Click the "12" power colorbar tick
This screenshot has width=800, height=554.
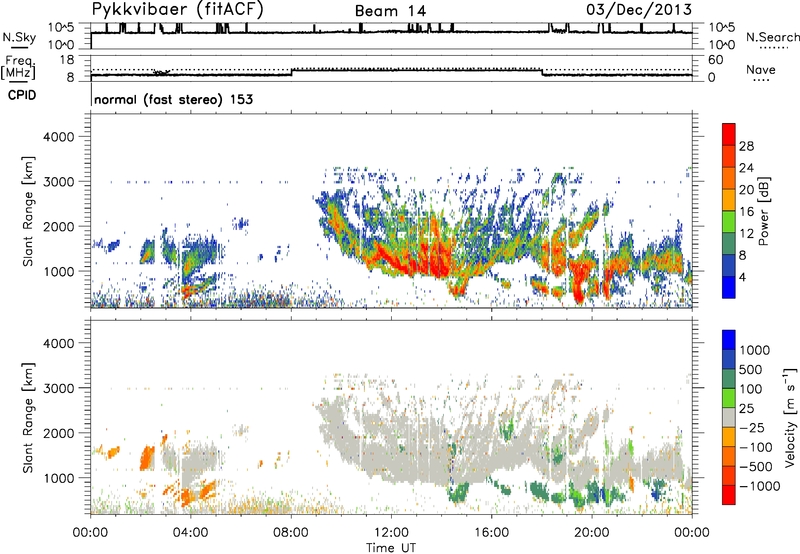coord(746,233)
